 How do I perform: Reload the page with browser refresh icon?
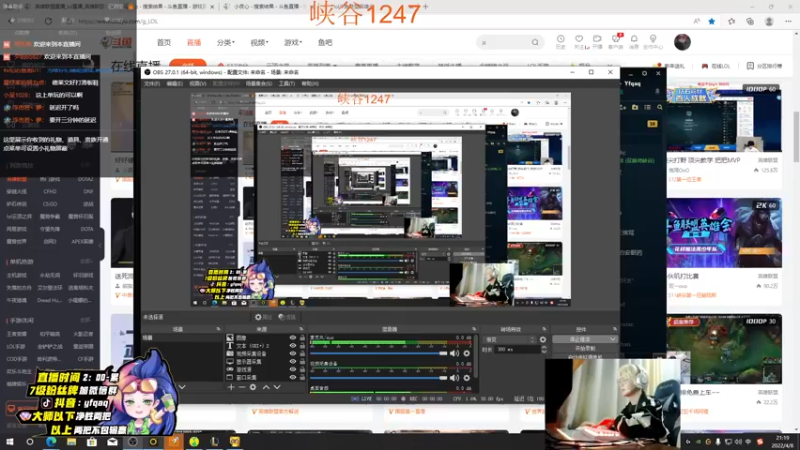(48, 21)
